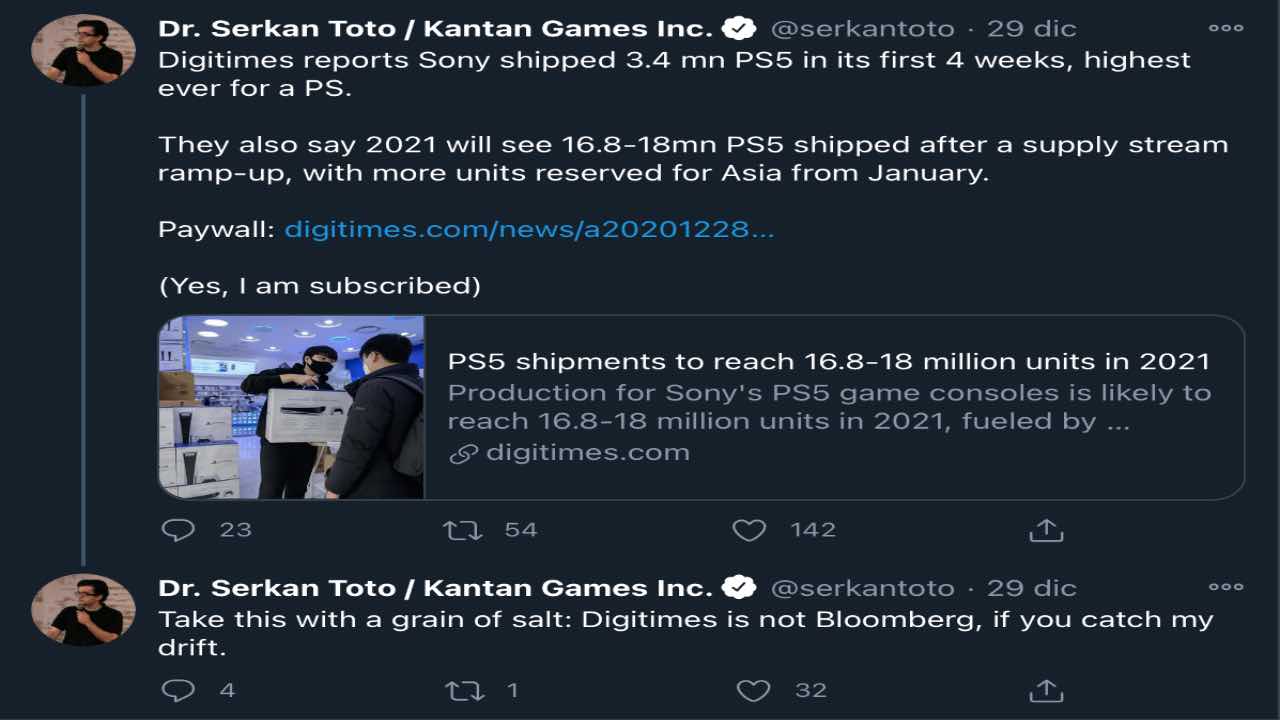The height and width of the screenshot is (720, 1280).
Task: Like the tweet with 142 likes
Action: pyautogui.click(x=749, y=529)
